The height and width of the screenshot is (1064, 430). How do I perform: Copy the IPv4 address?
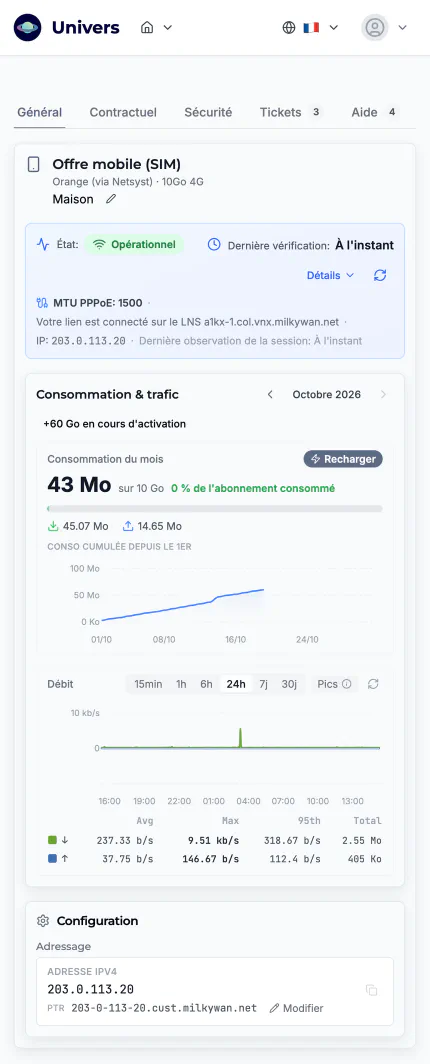(x=372, y=990)
